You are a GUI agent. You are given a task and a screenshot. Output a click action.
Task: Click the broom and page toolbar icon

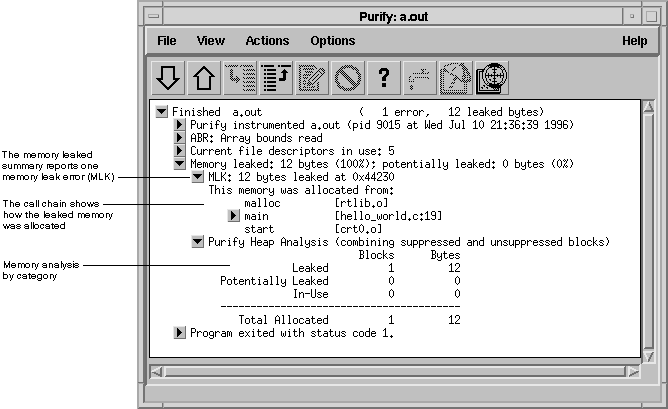455,78
